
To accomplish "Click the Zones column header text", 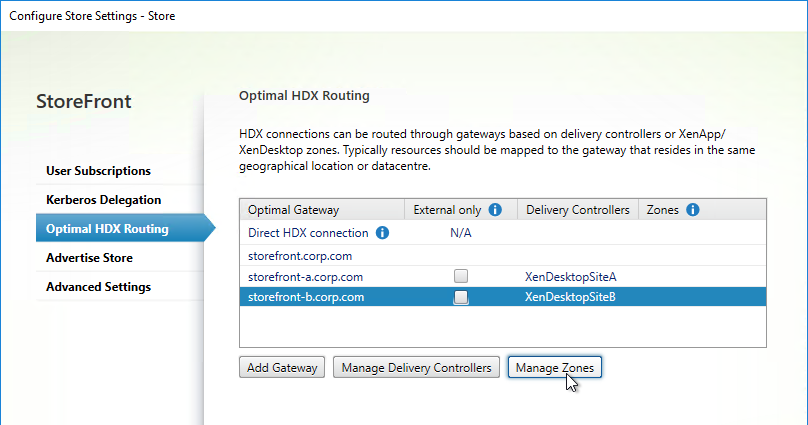I will pyautogui.click(x=663, y=210).
